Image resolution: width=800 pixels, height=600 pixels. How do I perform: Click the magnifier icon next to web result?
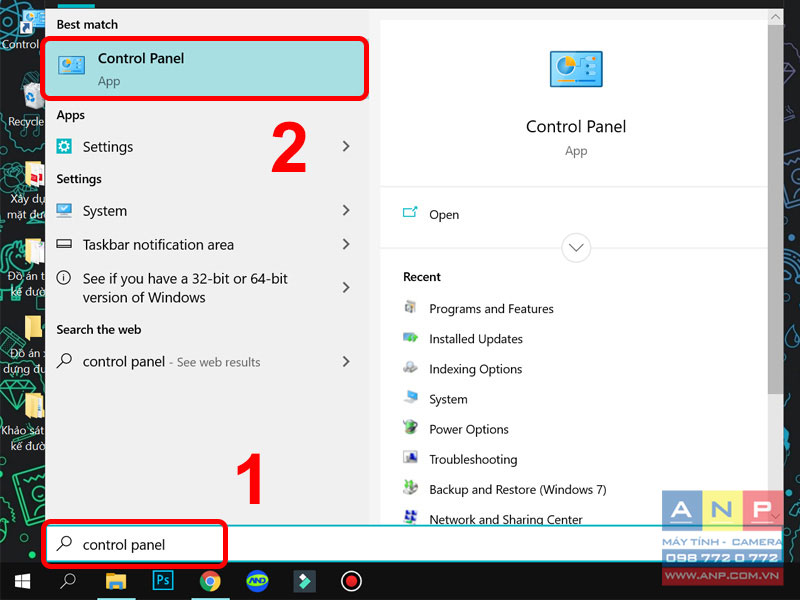pos(64,361)
